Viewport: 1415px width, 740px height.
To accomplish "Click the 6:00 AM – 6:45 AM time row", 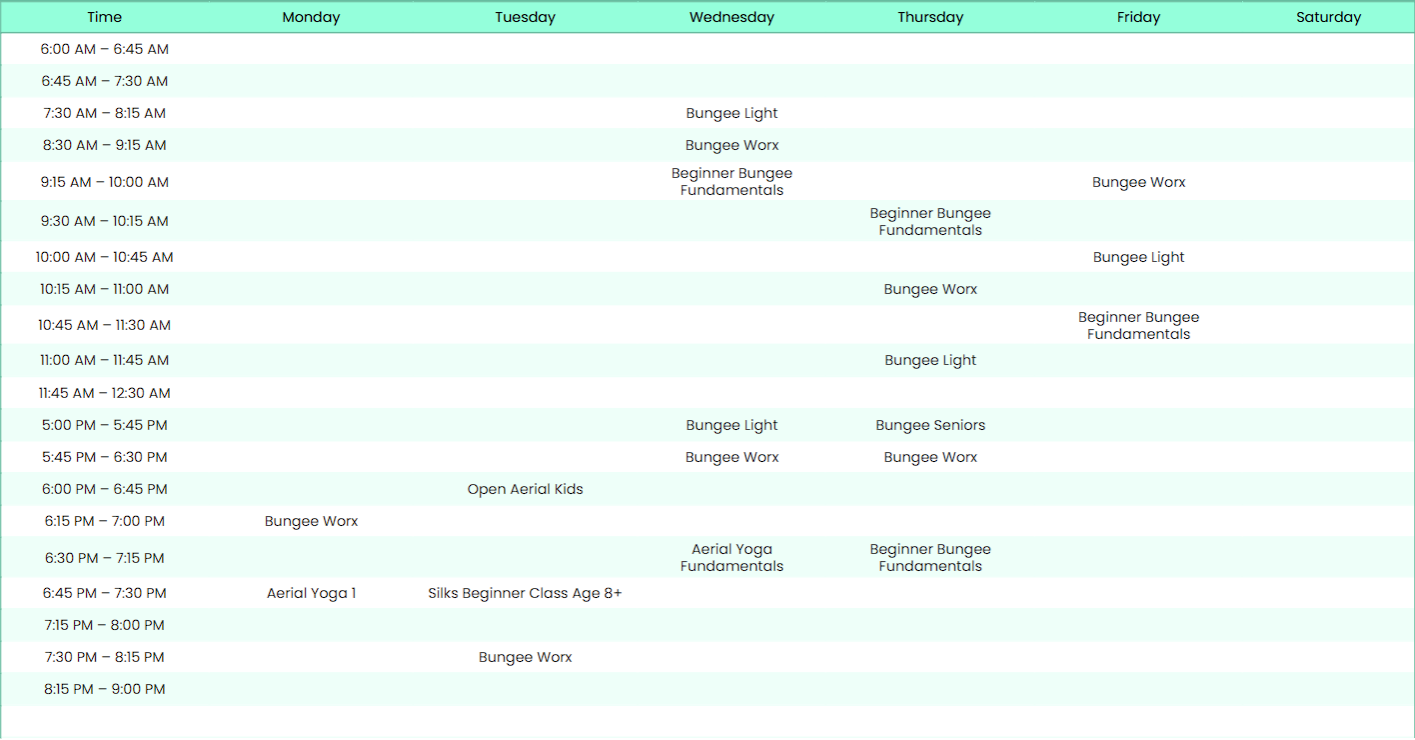I will click(105, 49).
